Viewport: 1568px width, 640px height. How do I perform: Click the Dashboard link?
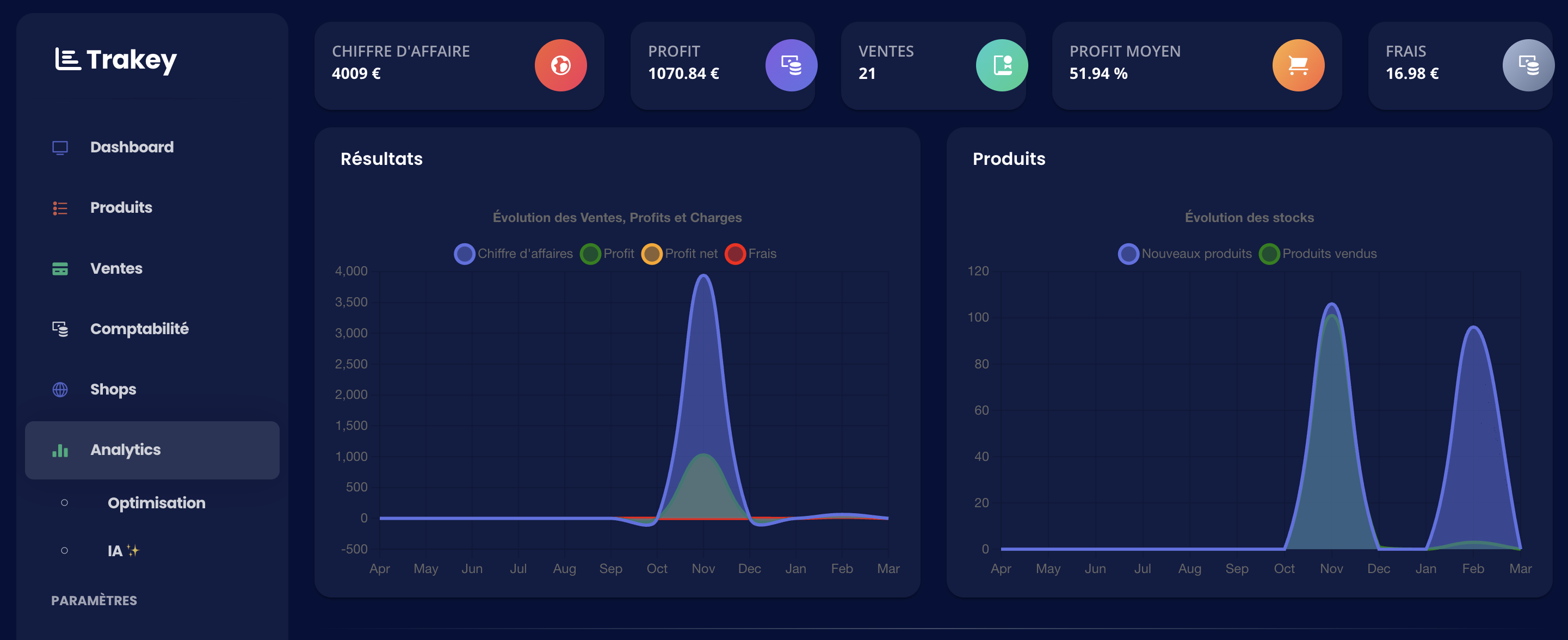point(132,147)
